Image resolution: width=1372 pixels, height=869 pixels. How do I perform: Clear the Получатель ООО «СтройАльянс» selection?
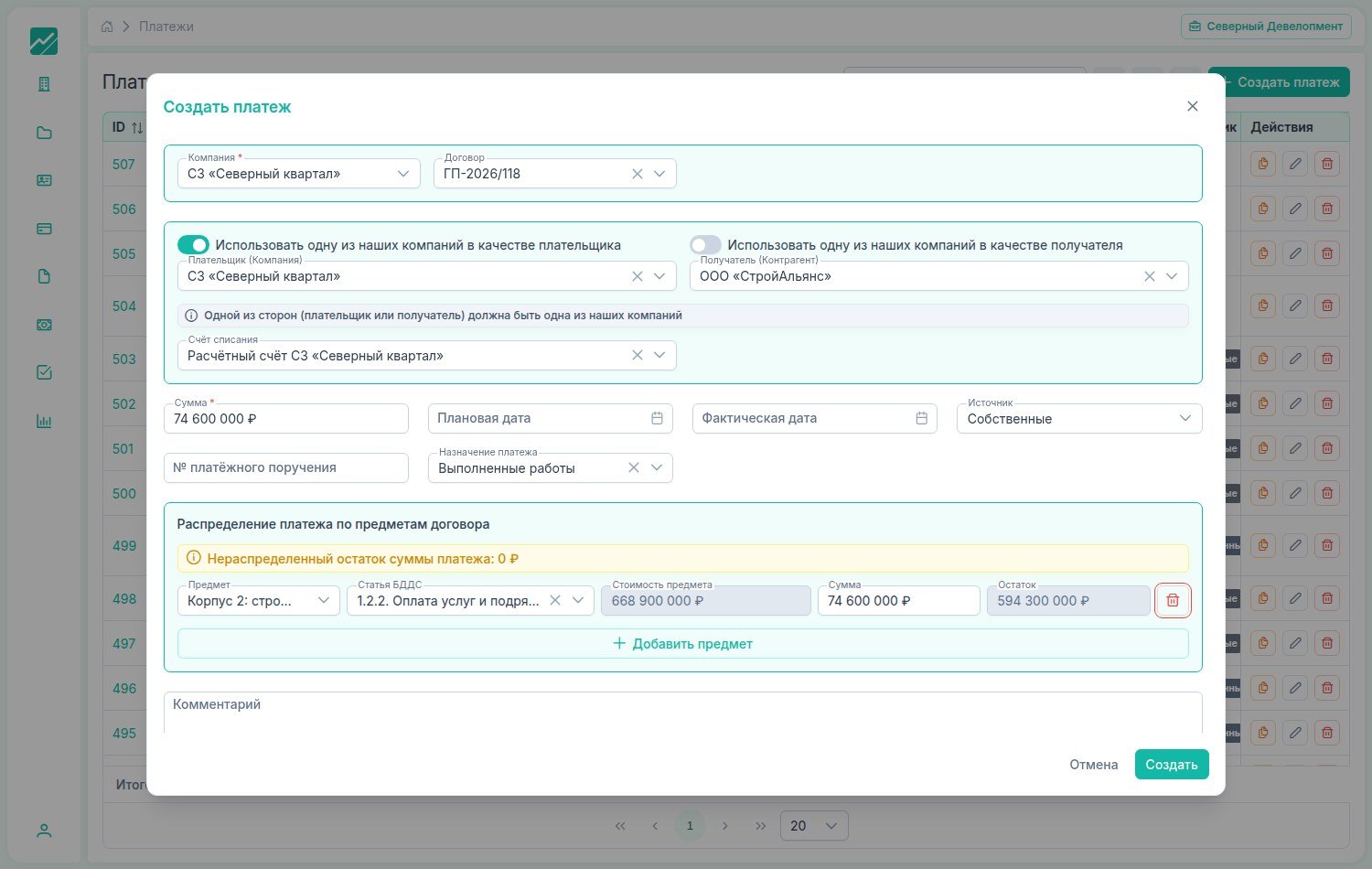(x=1150, y=276)
